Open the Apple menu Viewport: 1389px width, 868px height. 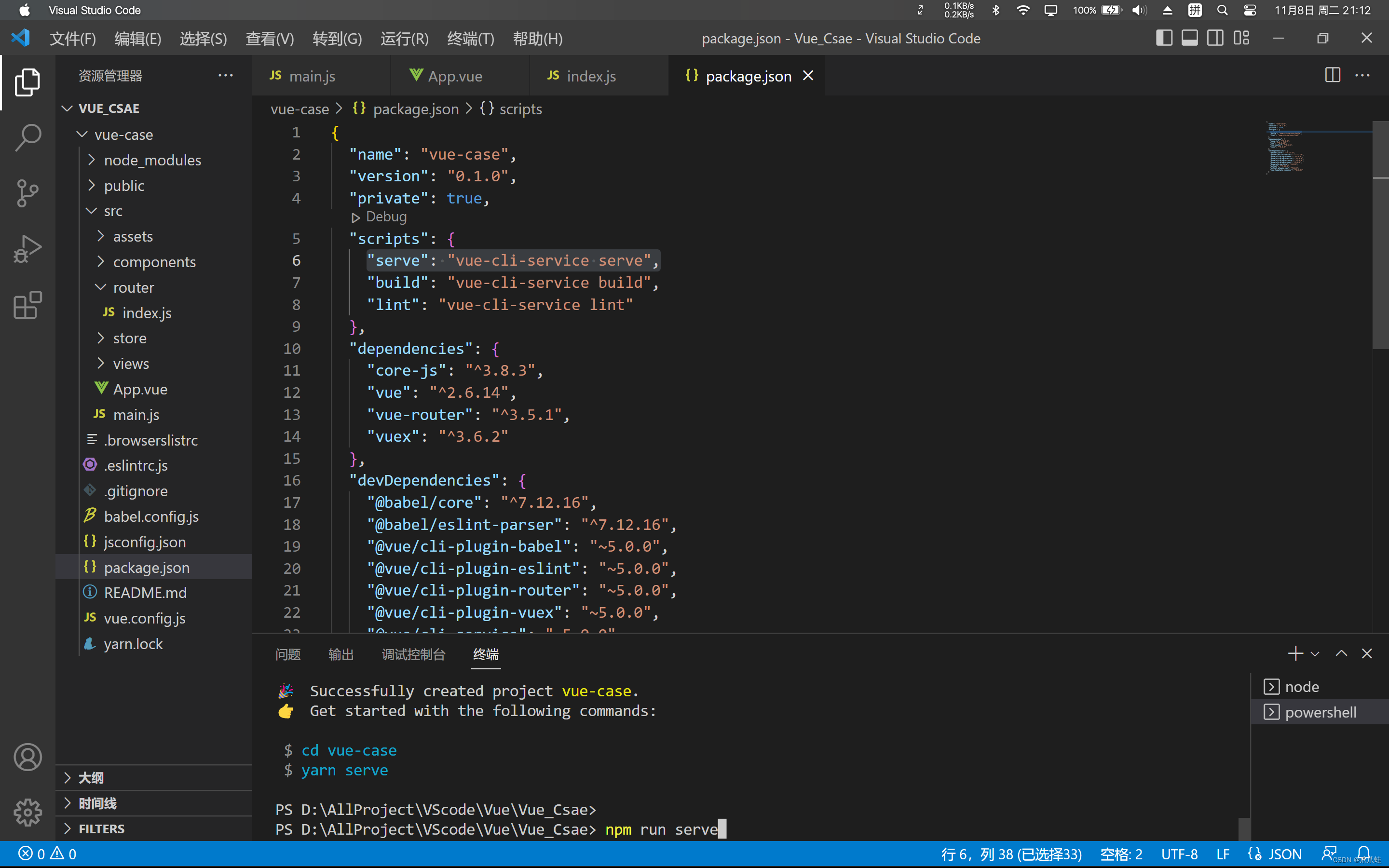(24, 10)
